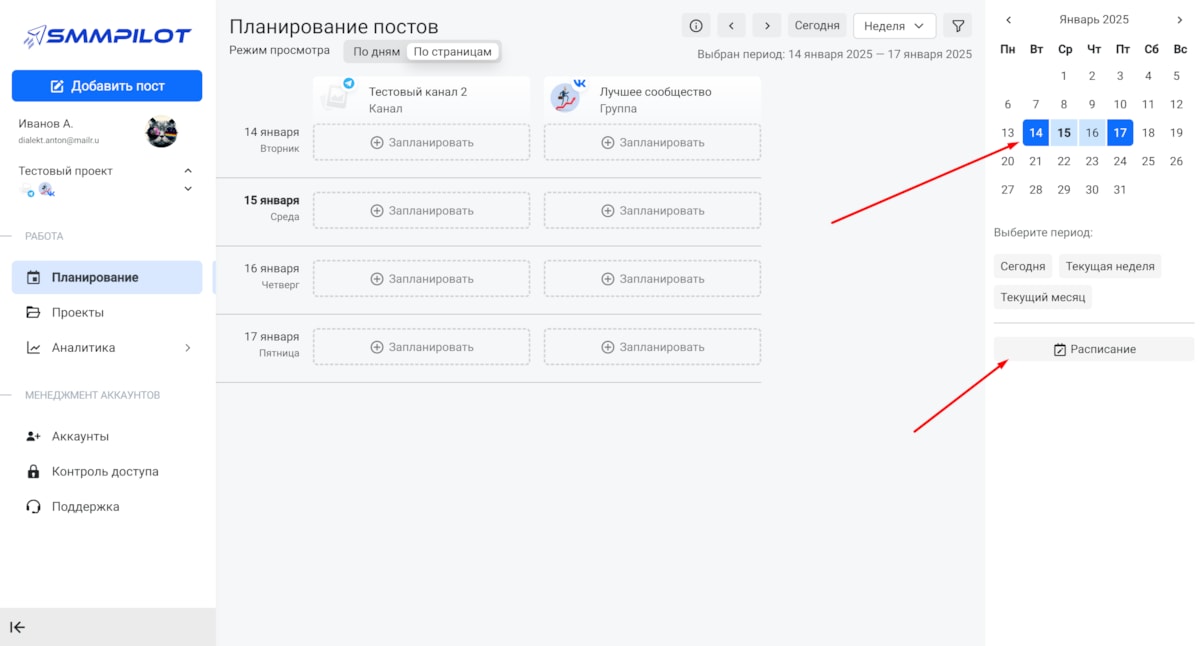The width and height of the screenshot is (1200, 646).
Task: Schedule post for Лучшее сообщество on 14 января
Action: click(x=652, y=142)
